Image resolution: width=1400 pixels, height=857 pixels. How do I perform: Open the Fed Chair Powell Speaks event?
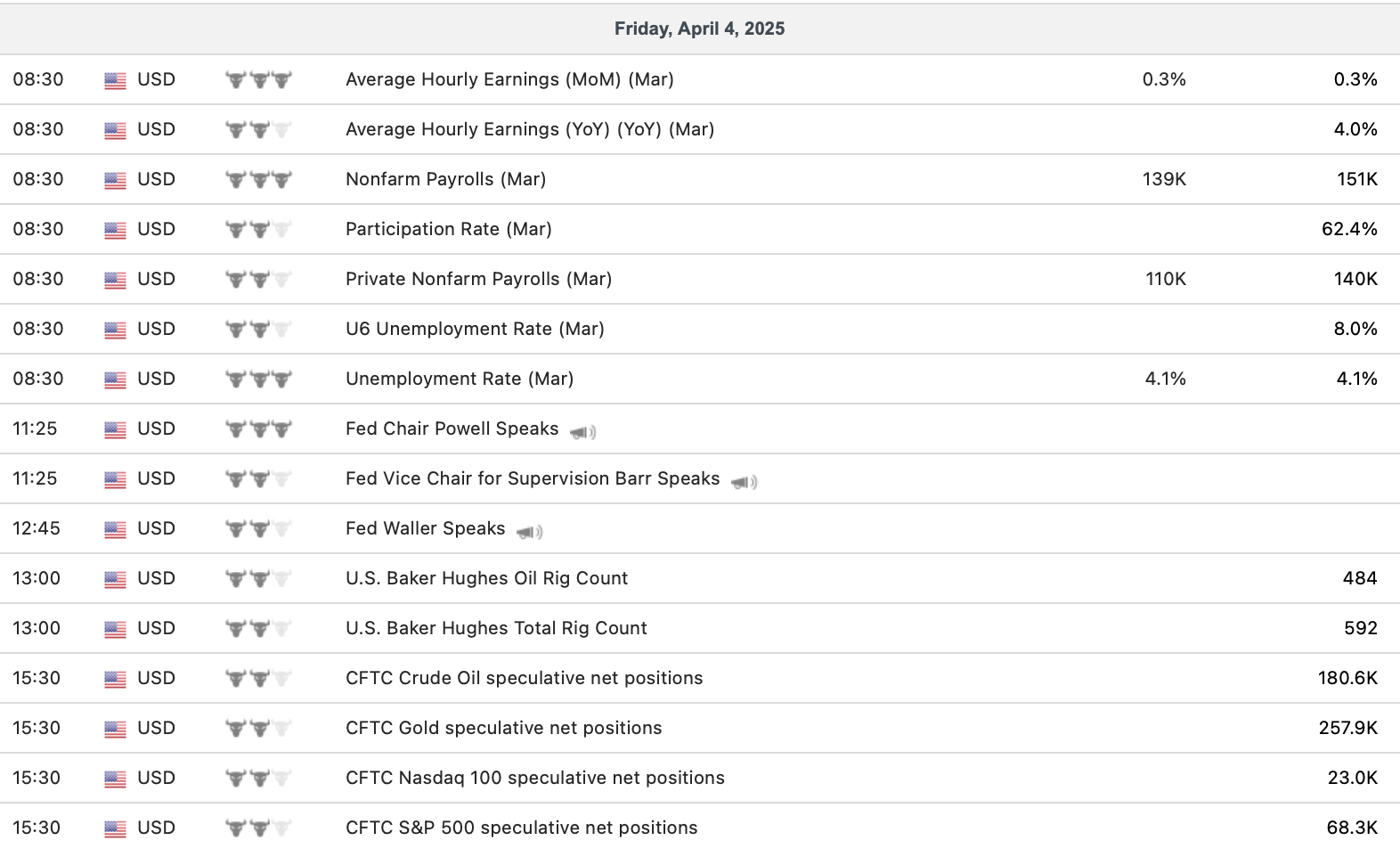[x=452, y=428]
